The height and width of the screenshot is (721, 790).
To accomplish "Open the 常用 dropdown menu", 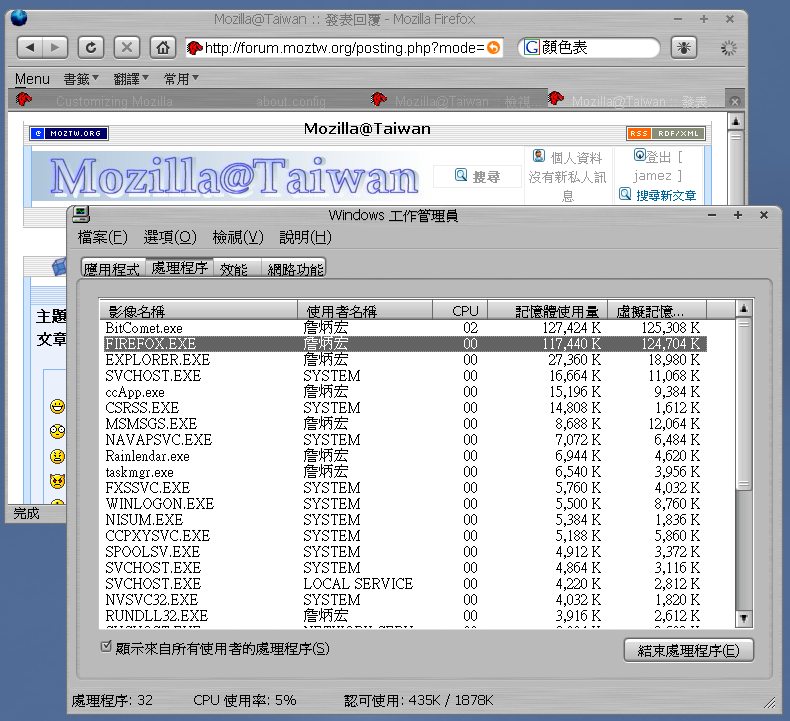I will point(181,78).
